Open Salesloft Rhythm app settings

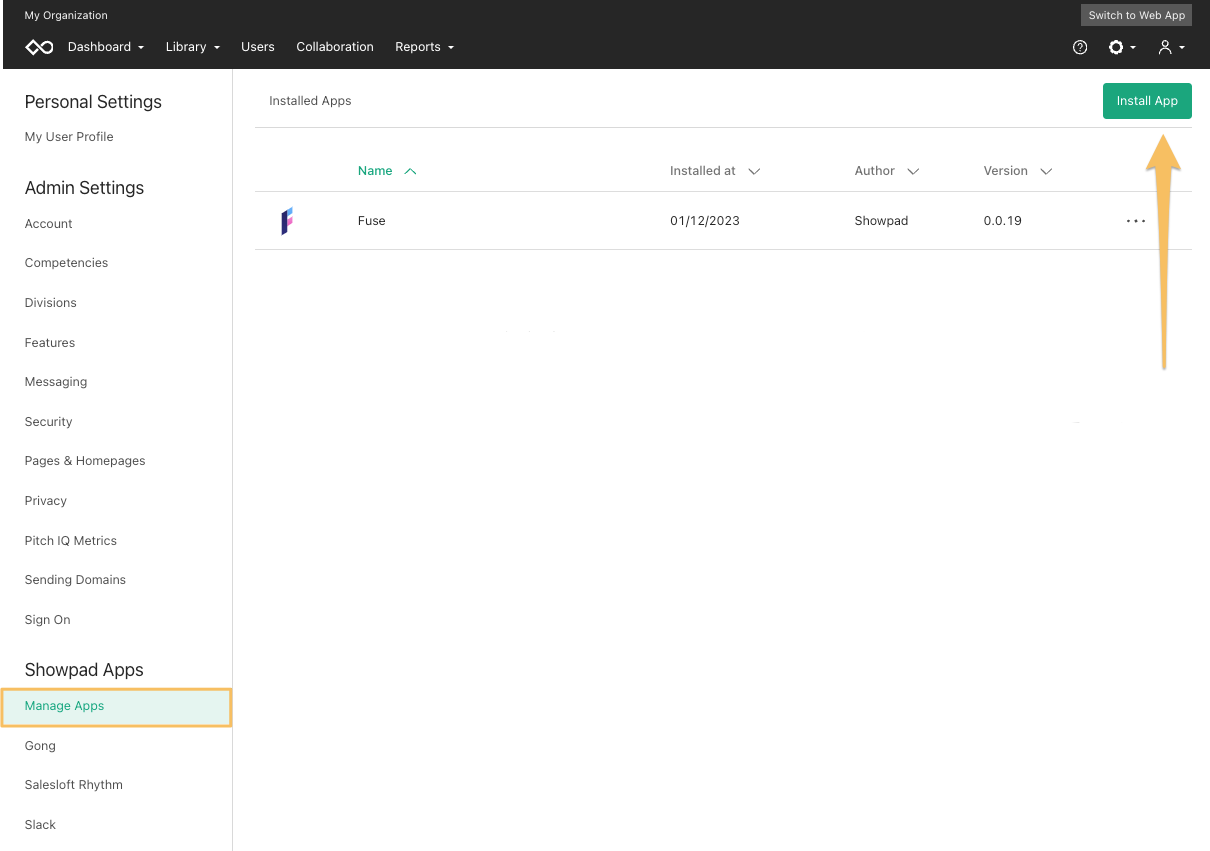pyautogui.click(x=74, y=785)
